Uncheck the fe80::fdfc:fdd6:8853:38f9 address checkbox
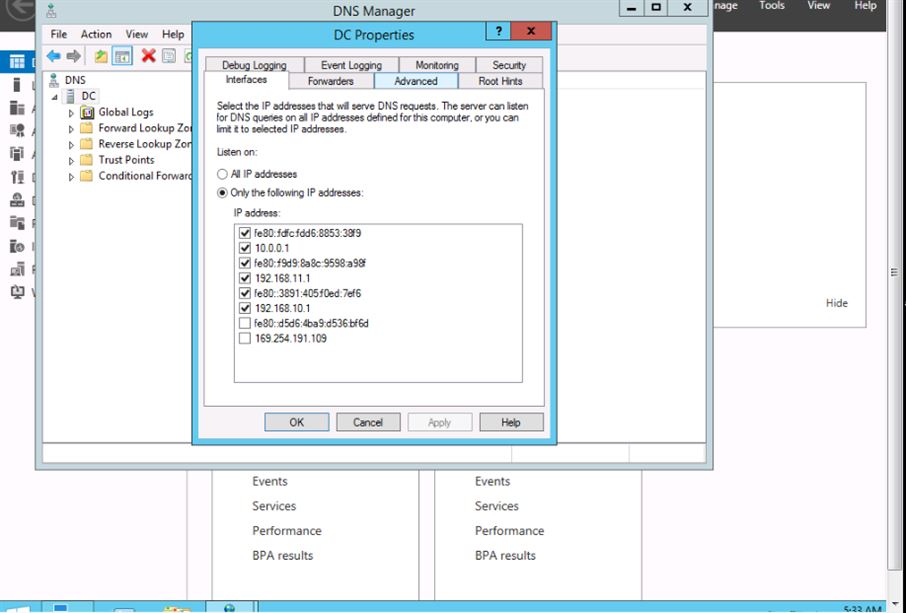 pyautogui.click(x=245, y=233)
